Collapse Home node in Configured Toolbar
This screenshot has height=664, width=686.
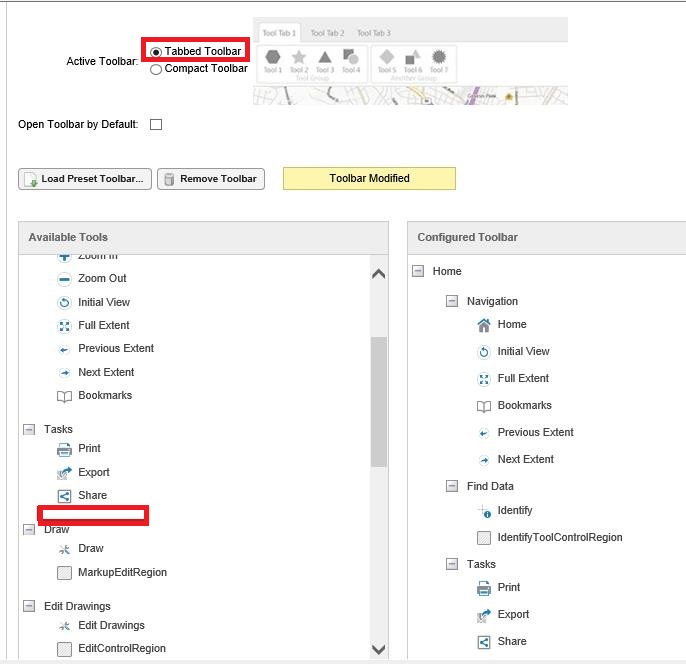click(x=418, y=271)
